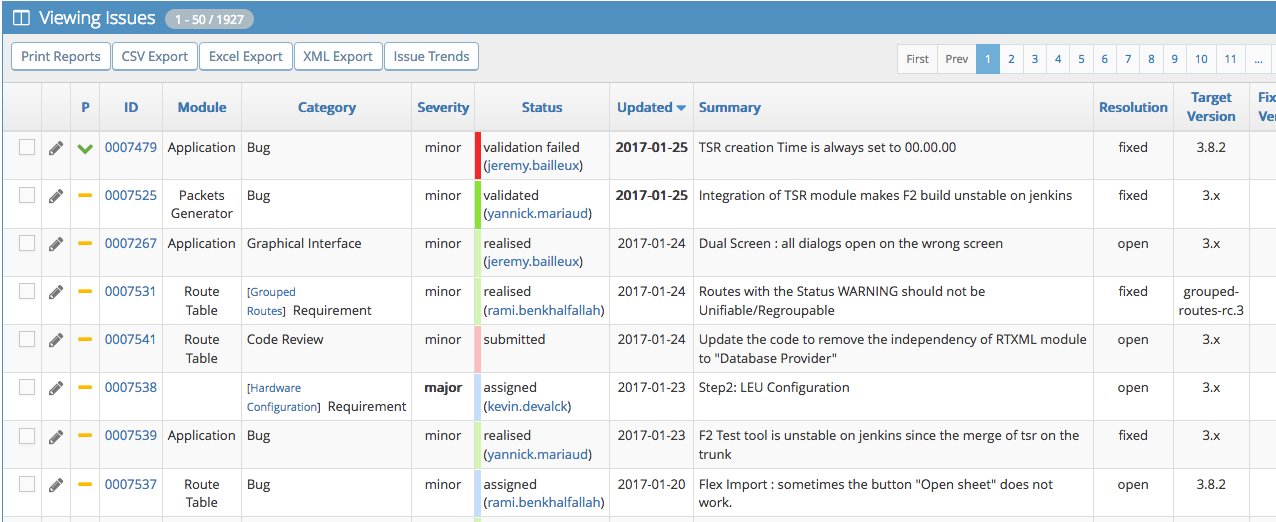This screenshot has width=1276, height=522.
Task: Edit issue 0007541 using its pencil icon
Action: 56,340
